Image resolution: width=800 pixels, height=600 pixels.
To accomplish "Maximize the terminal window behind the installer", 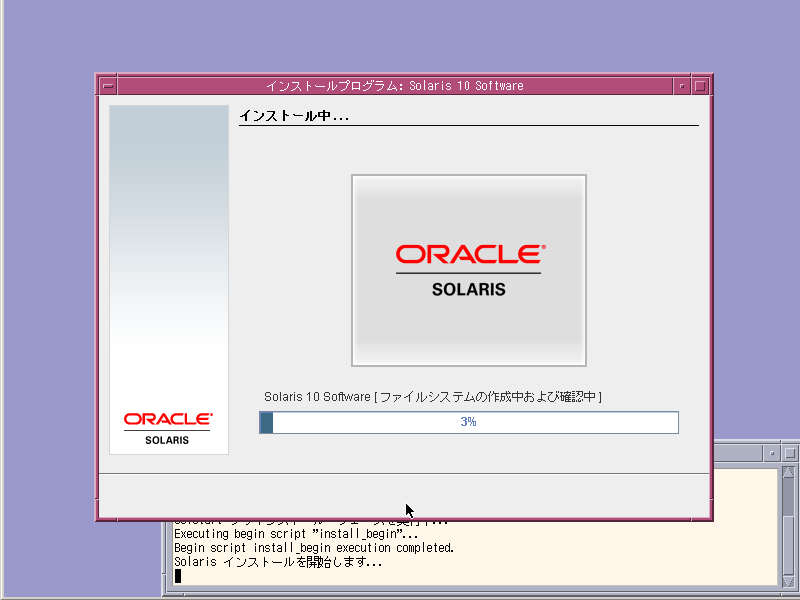I will [789, 453].
